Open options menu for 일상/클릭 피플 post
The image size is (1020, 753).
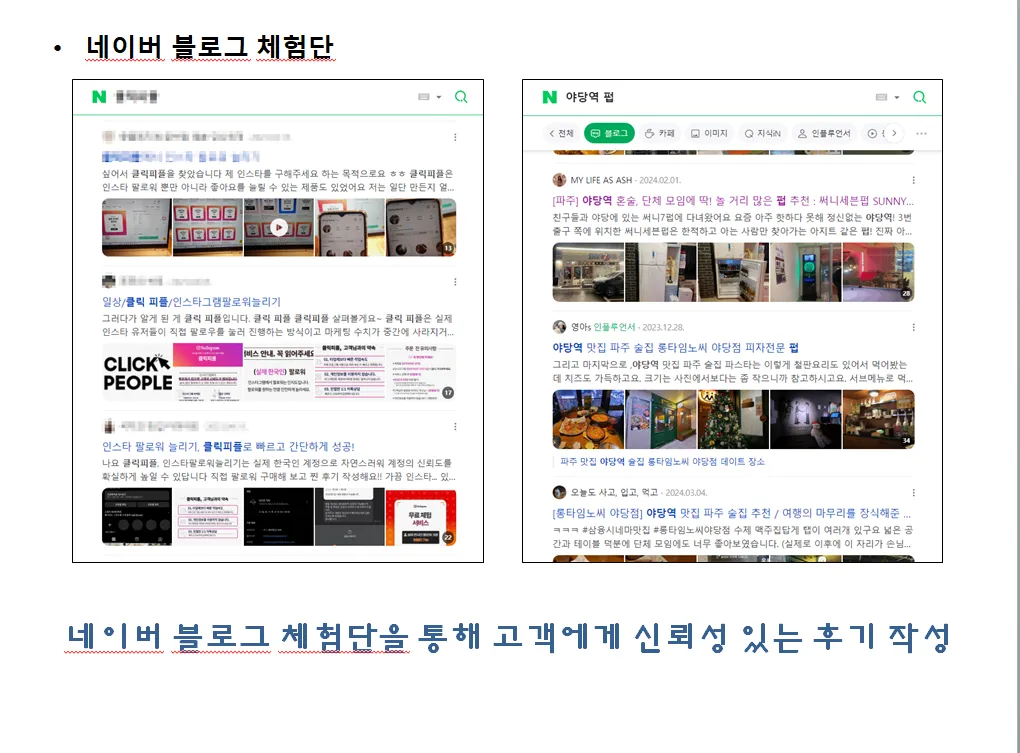(455, 282)
